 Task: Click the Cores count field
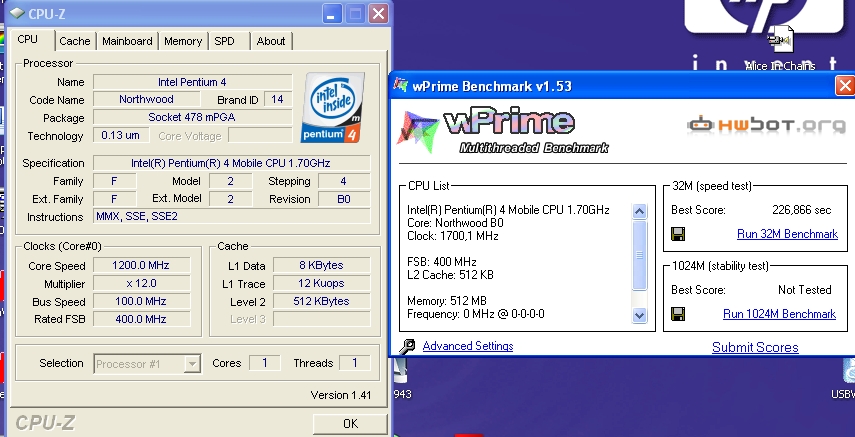point(264,363)
